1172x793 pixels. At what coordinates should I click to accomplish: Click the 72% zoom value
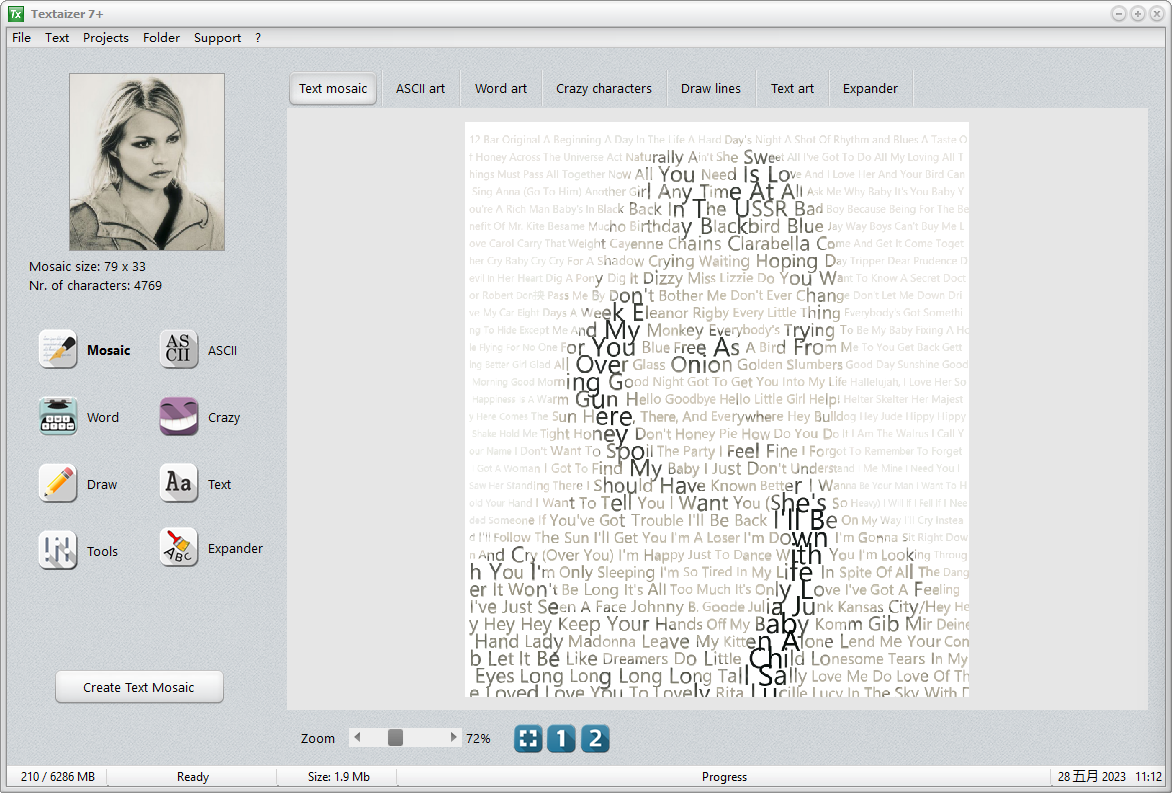tap(478, 738)
